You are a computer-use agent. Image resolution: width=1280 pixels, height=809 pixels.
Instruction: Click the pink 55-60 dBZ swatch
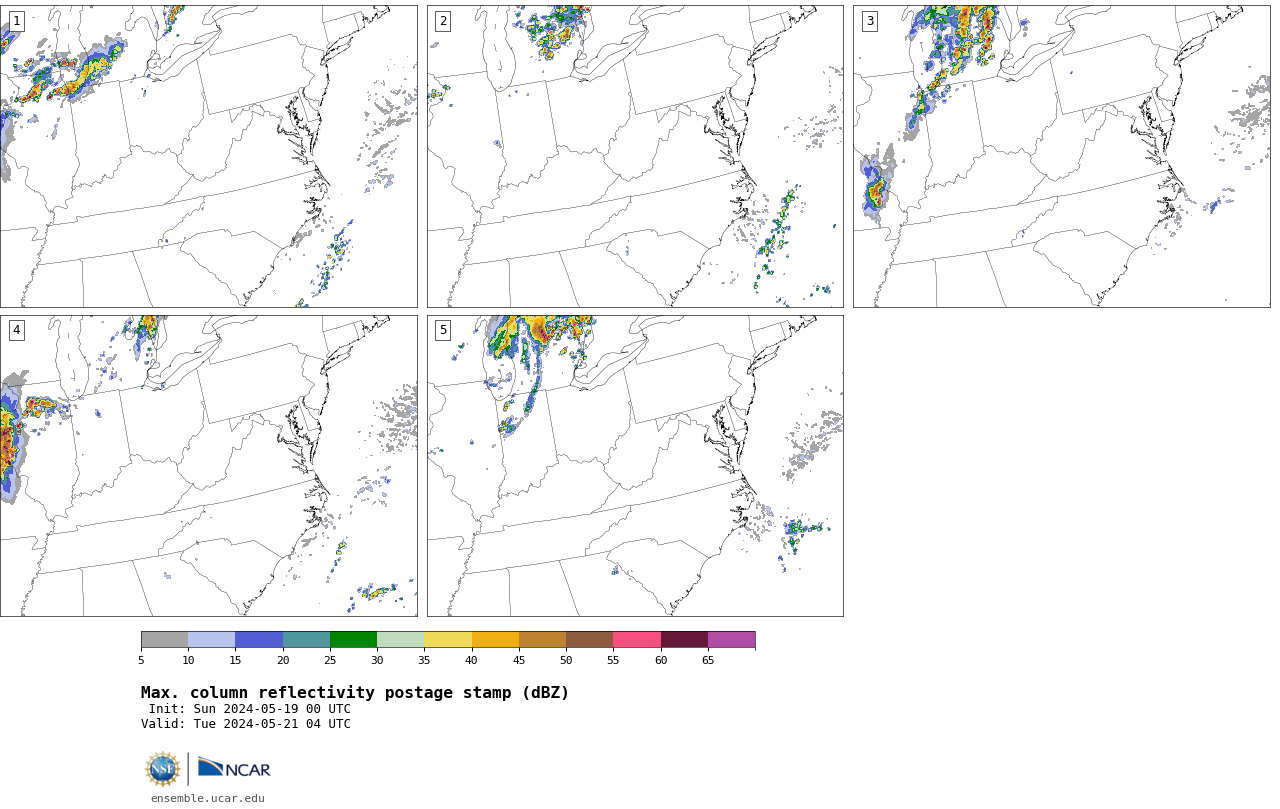click(x=637, y=640)
